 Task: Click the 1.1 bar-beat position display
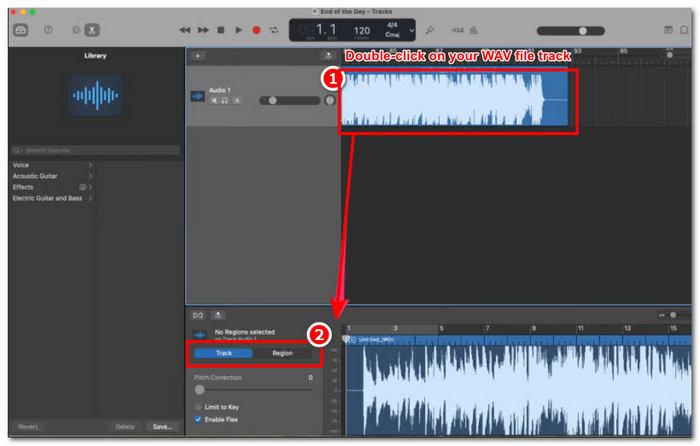click(x=325, y=30)
